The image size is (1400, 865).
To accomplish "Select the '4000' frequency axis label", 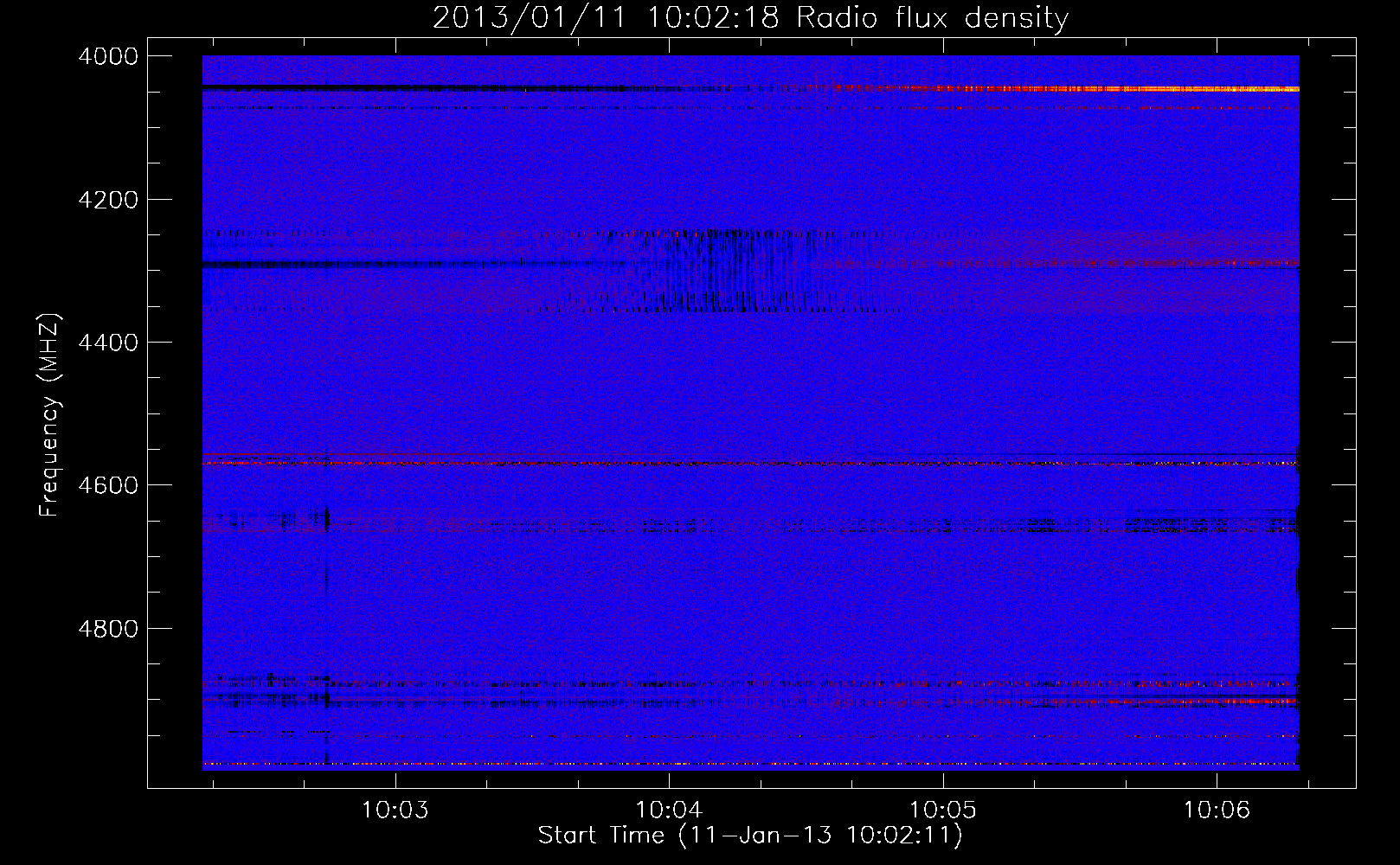I will pos(107,56).
